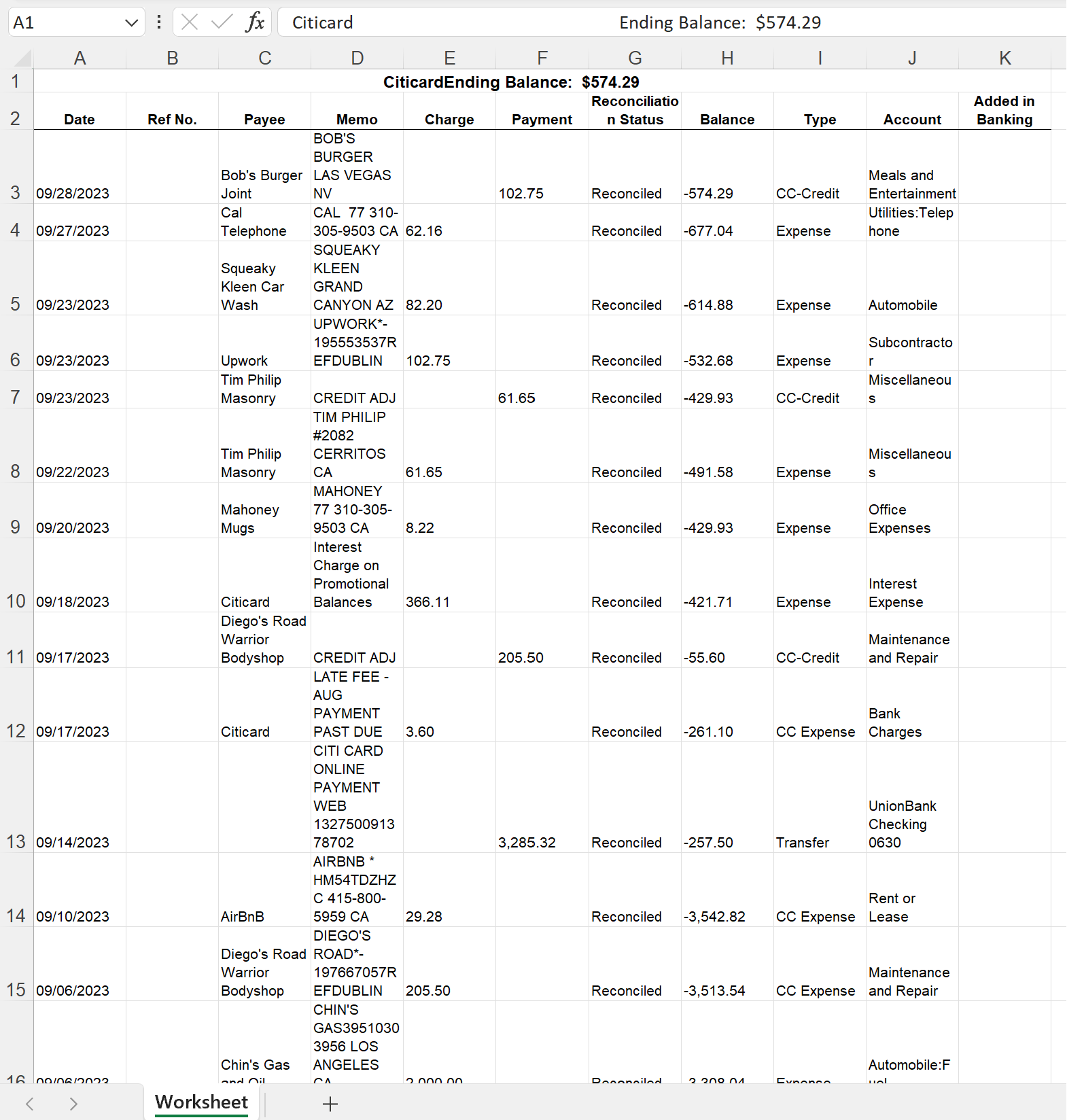Click the Date column heading cell

click(x=80, y=111)
